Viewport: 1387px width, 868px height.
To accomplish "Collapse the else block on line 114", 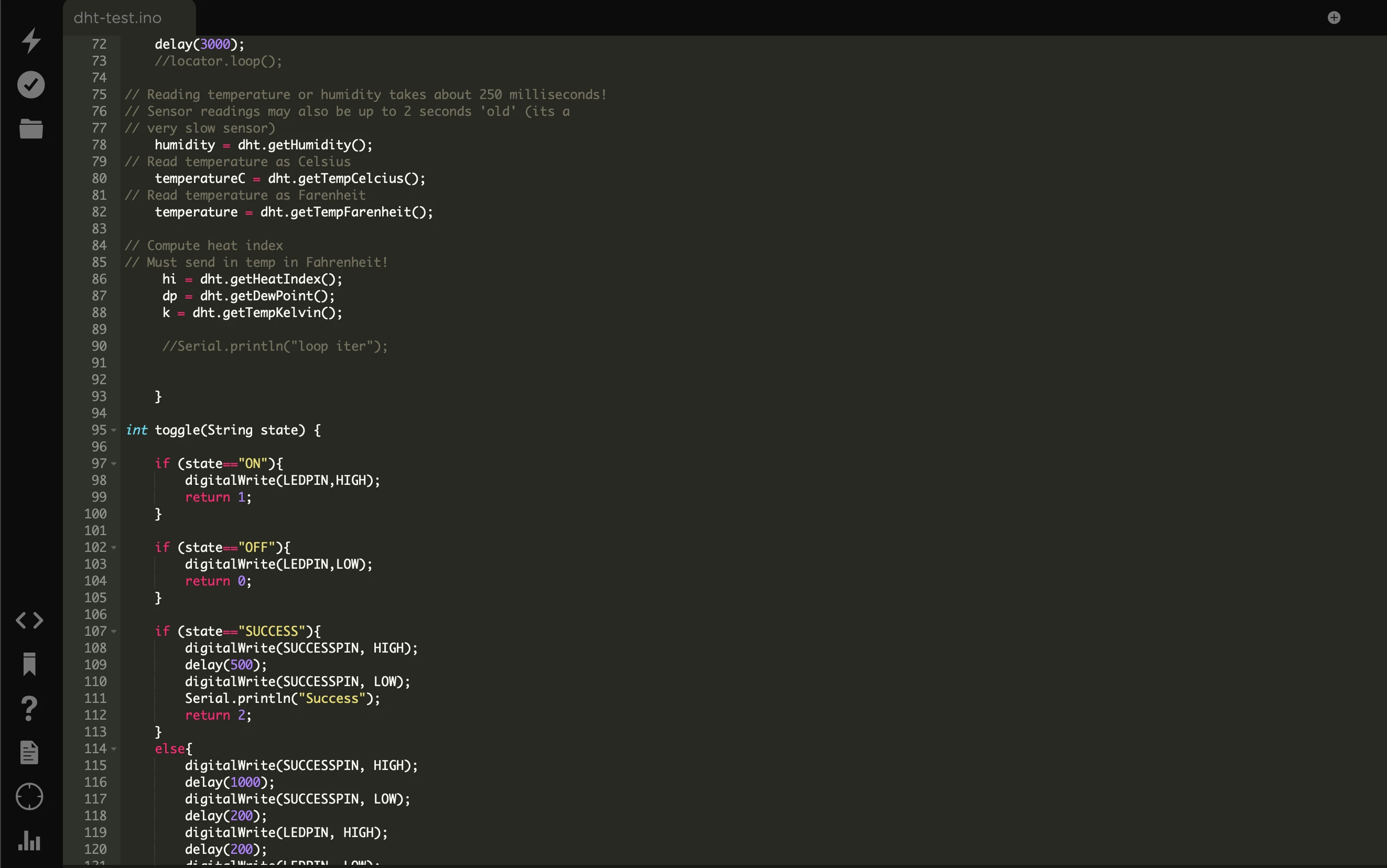I will point(114,748).
